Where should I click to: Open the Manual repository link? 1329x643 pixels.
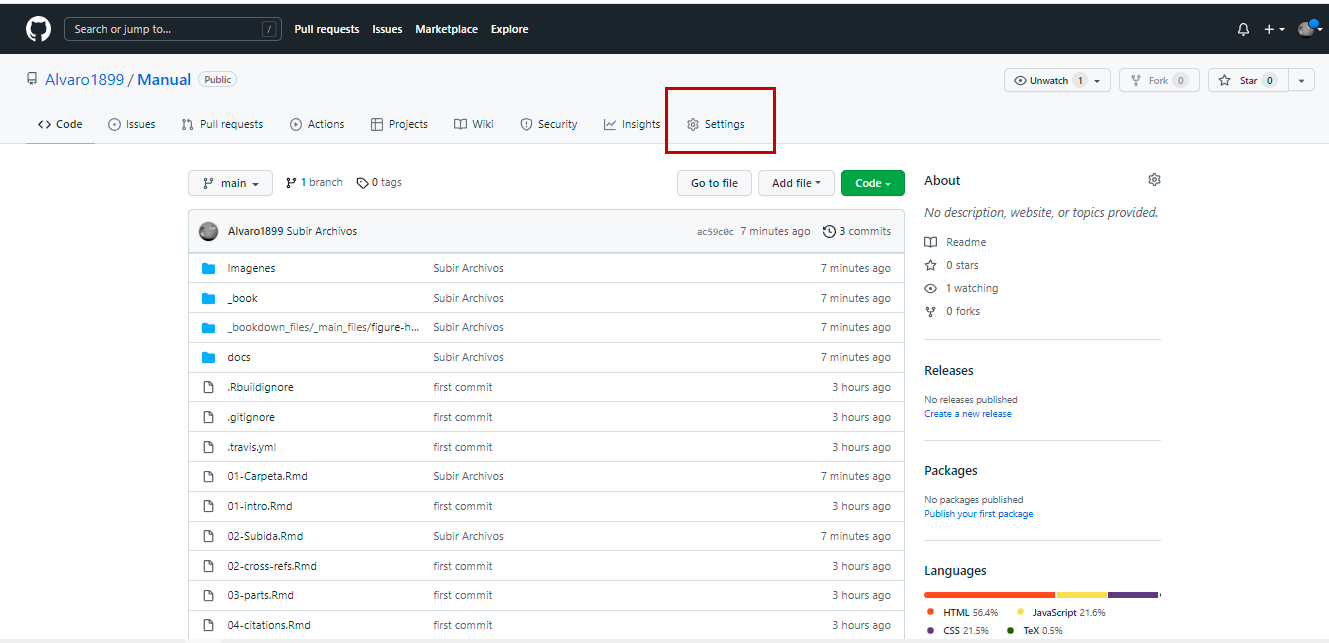pyautogui.click(x=164, y=80)
